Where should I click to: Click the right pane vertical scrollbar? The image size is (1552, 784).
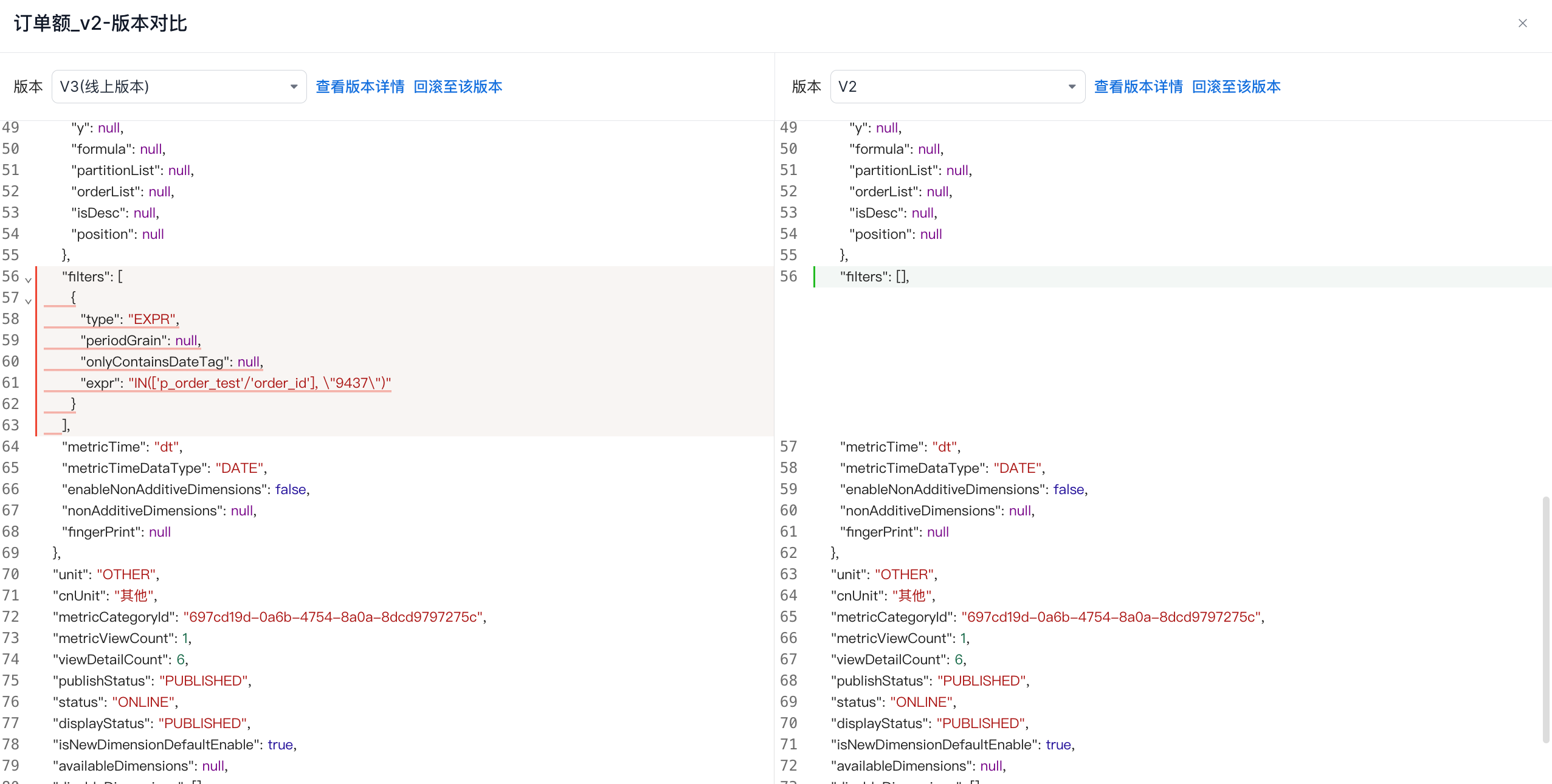[1545, 619]
